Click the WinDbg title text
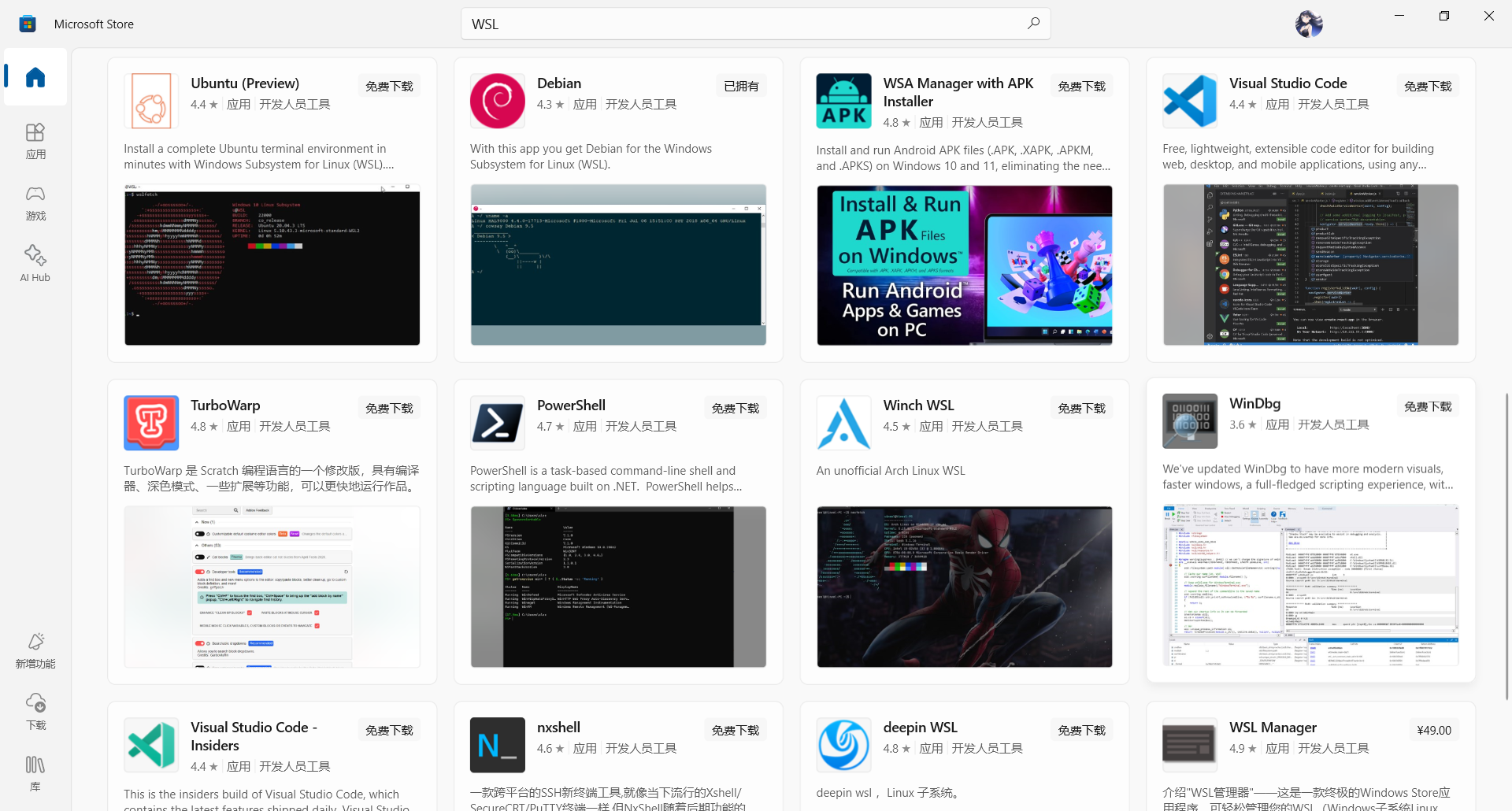This screenshot has height=811, width=1512. (1254, 404)
